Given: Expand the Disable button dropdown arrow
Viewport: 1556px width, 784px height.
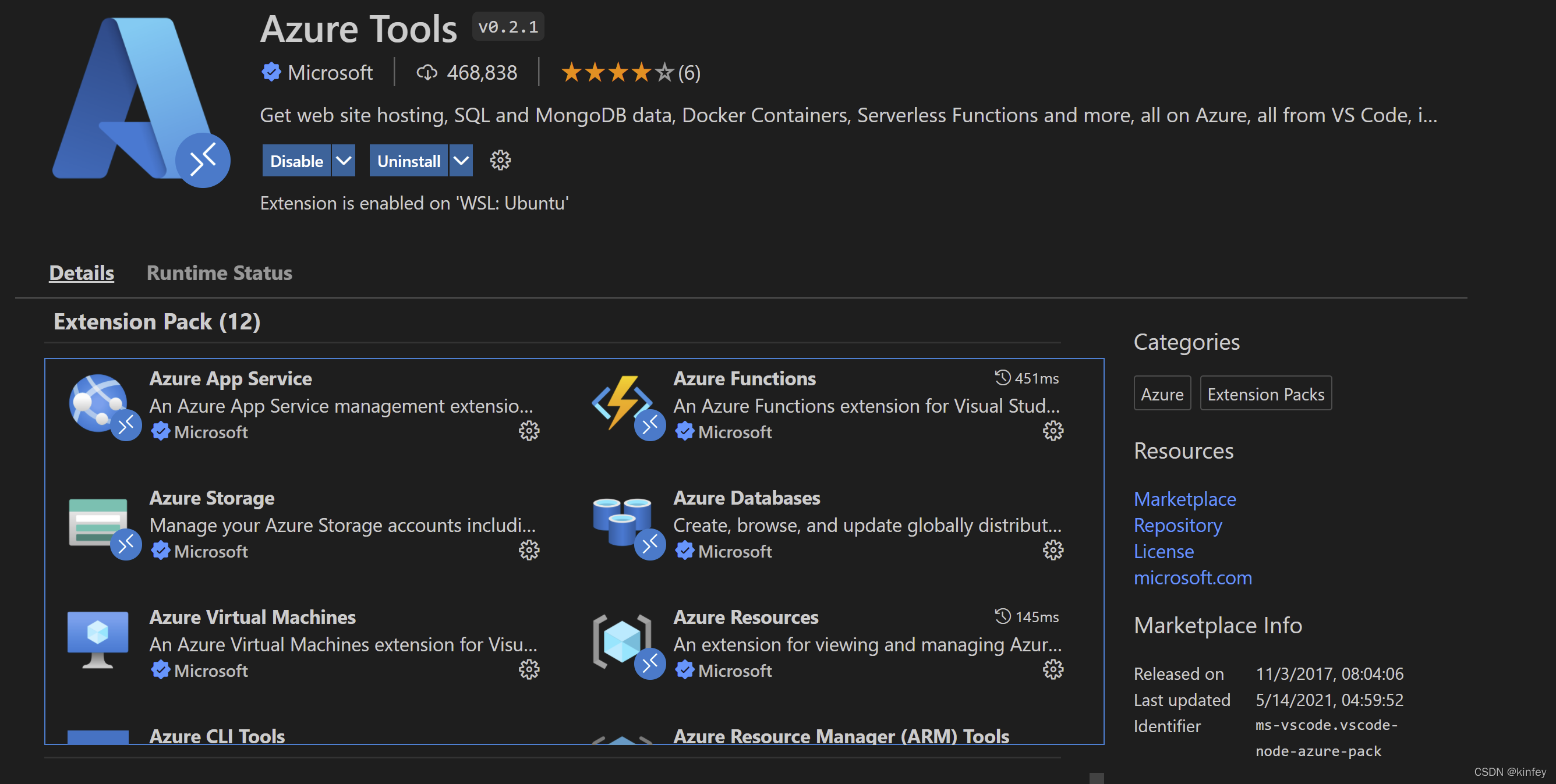Looking at the screenshot, I should click(x=343, y=161).
